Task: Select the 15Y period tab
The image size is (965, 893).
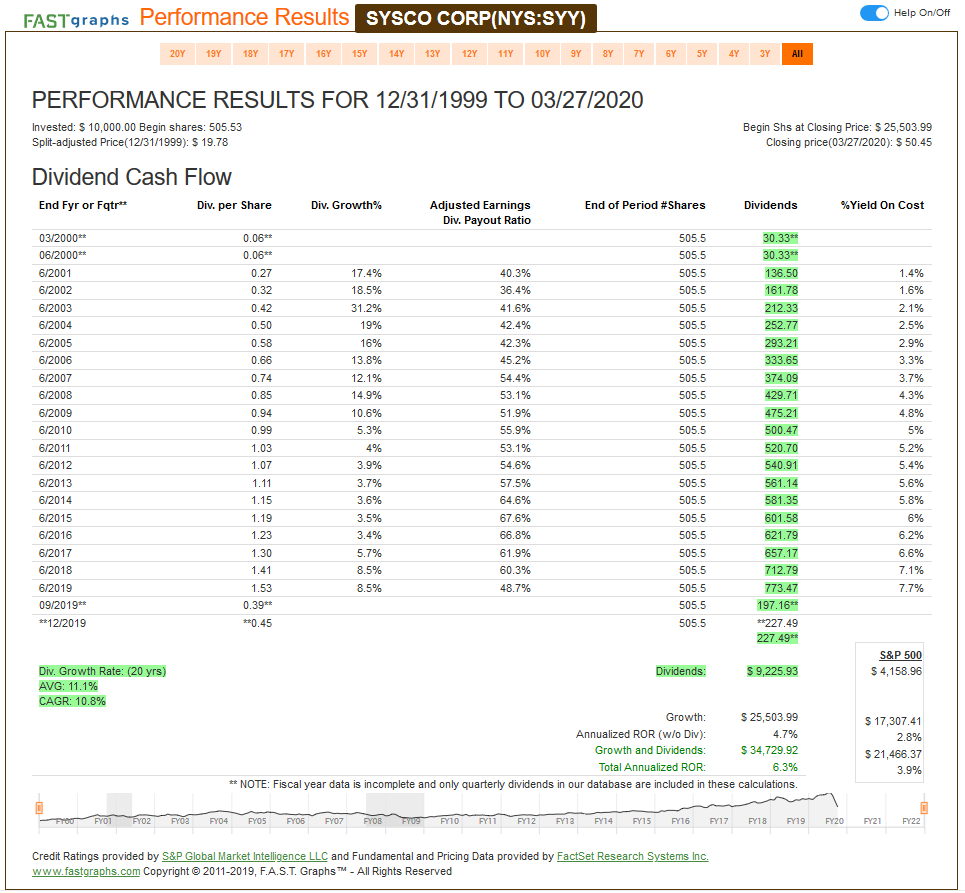Action: point(359,54)
